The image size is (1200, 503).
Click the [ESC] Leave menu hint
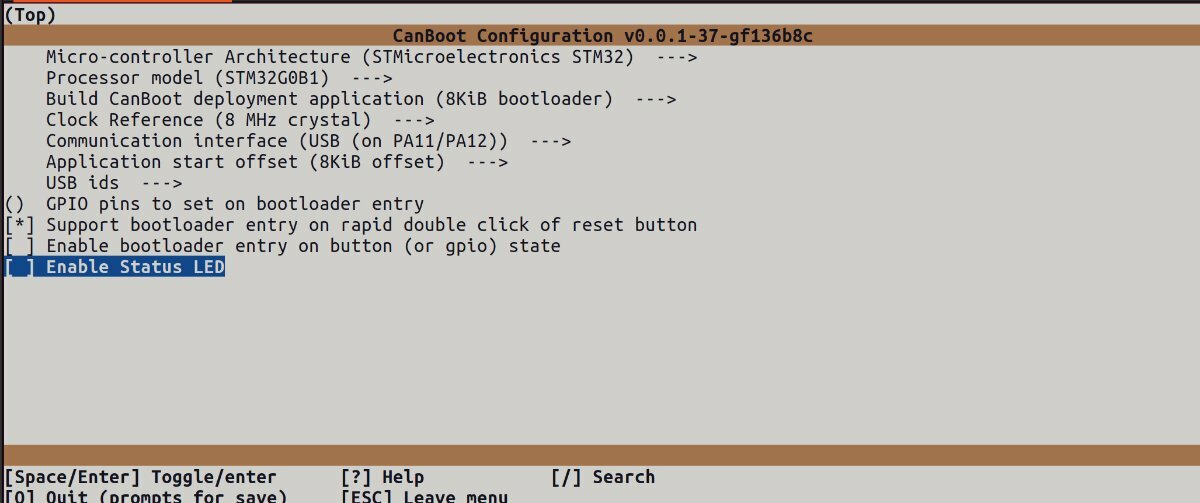point(424,496)
